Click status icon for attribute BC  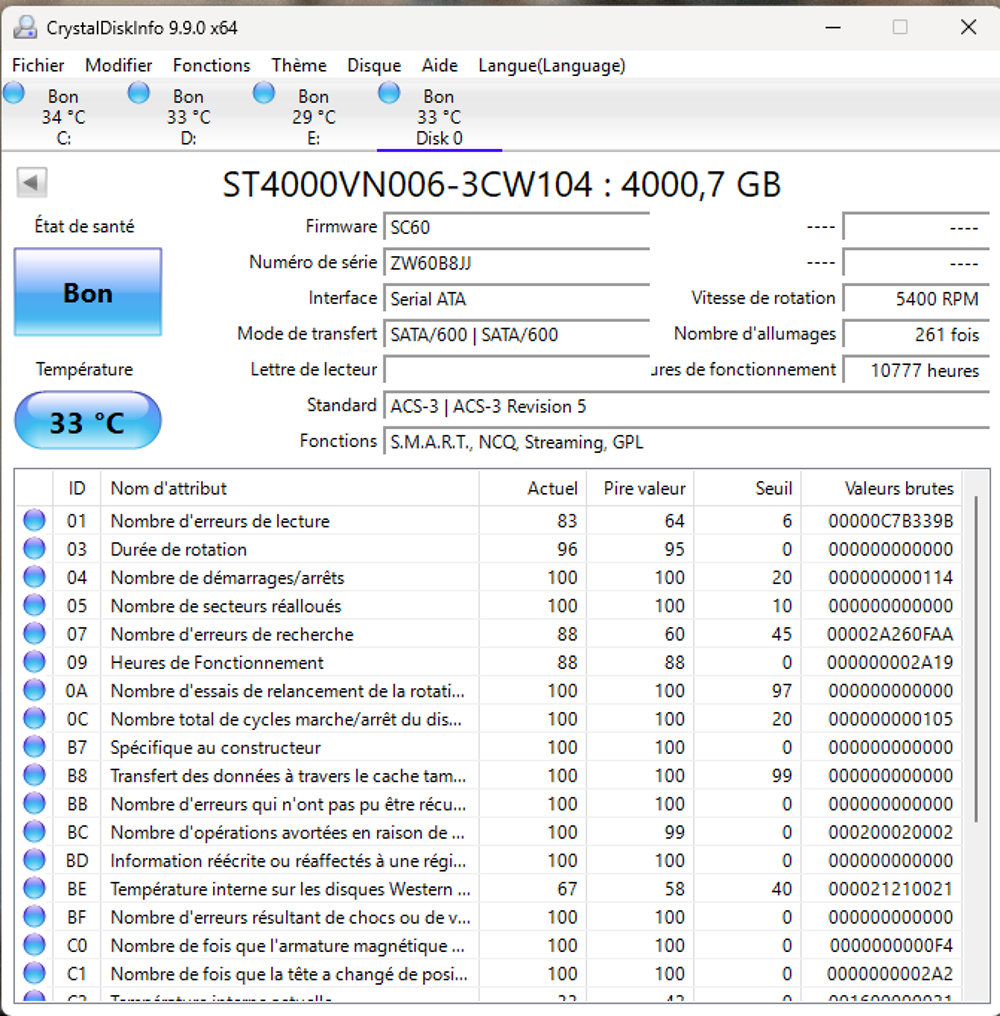pyautogui.click(x=34, y=832)
